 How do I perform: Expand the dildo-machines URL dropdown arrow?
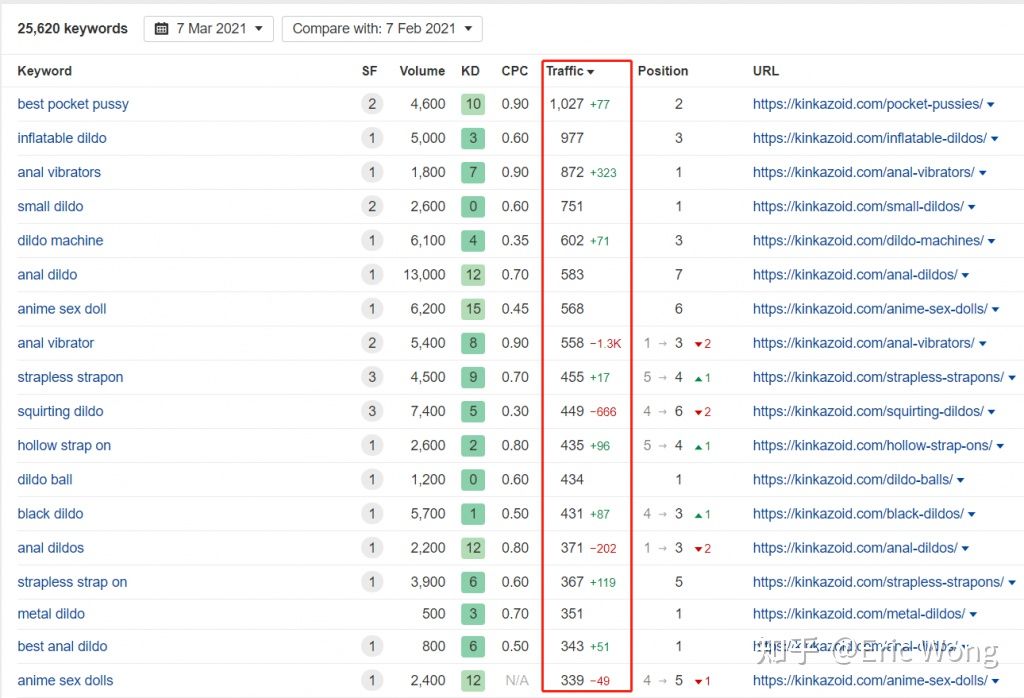coord(991,241)
